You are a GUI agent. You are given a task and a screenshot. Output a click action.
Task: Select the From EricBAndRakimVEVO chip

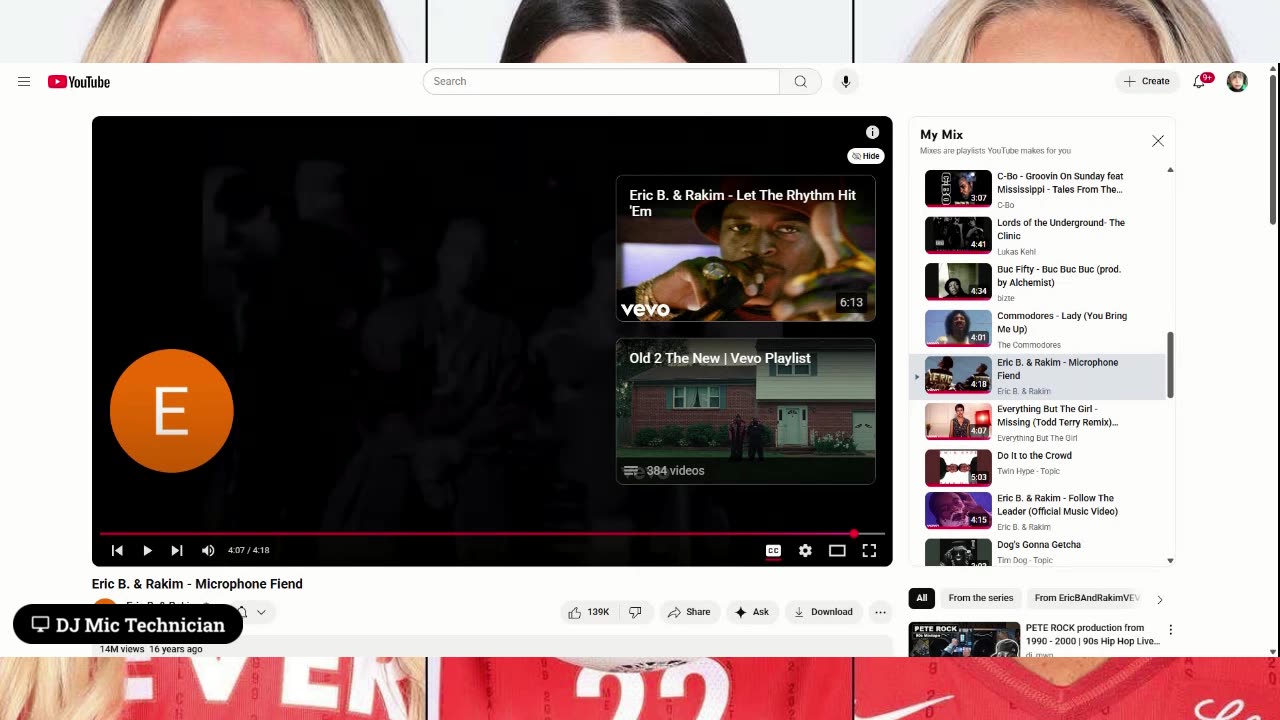[x=1087, y=598]
